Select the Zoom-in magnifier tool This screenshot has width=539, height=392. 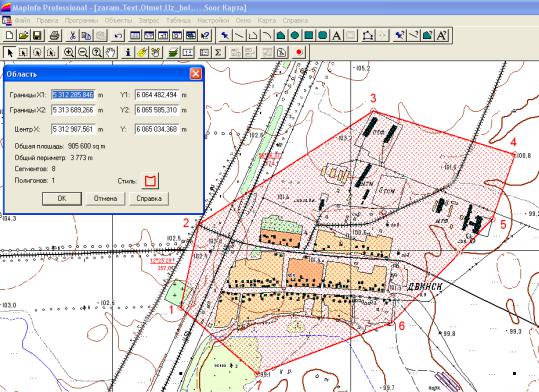tap(69, 53)
